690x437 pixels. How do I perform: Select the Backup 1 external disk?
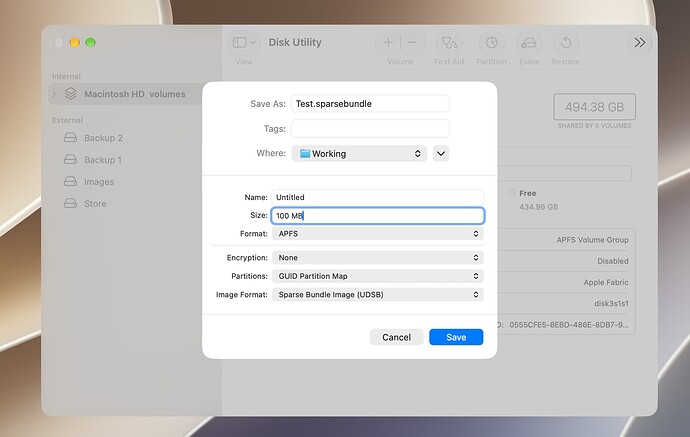pyautogui.click(x=103, y=160)
